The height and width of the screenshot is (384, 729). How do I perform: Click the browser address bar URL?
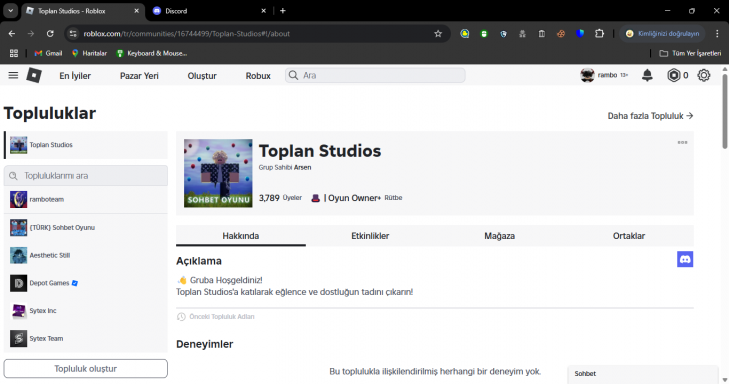[x=187, y=33]
